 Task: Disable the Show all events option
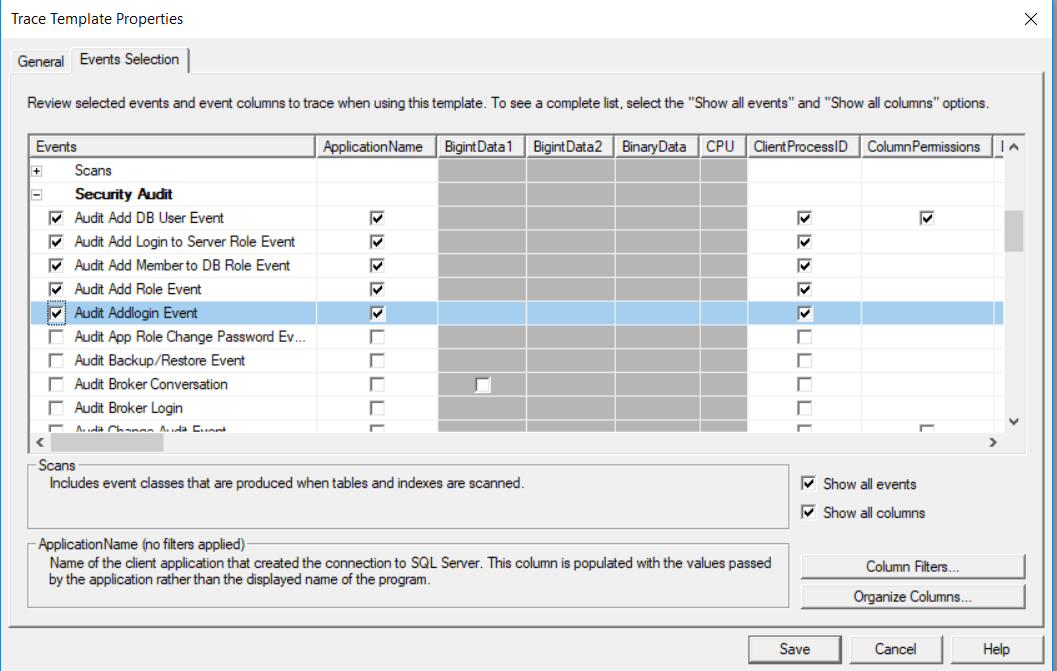(809, 484)
